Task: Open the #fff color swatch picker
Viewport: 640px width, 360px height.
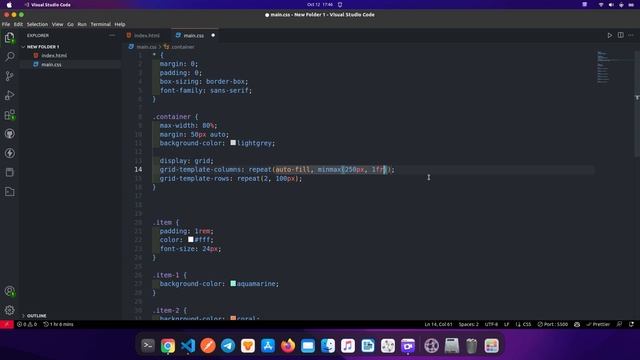Action: (191, 240)
